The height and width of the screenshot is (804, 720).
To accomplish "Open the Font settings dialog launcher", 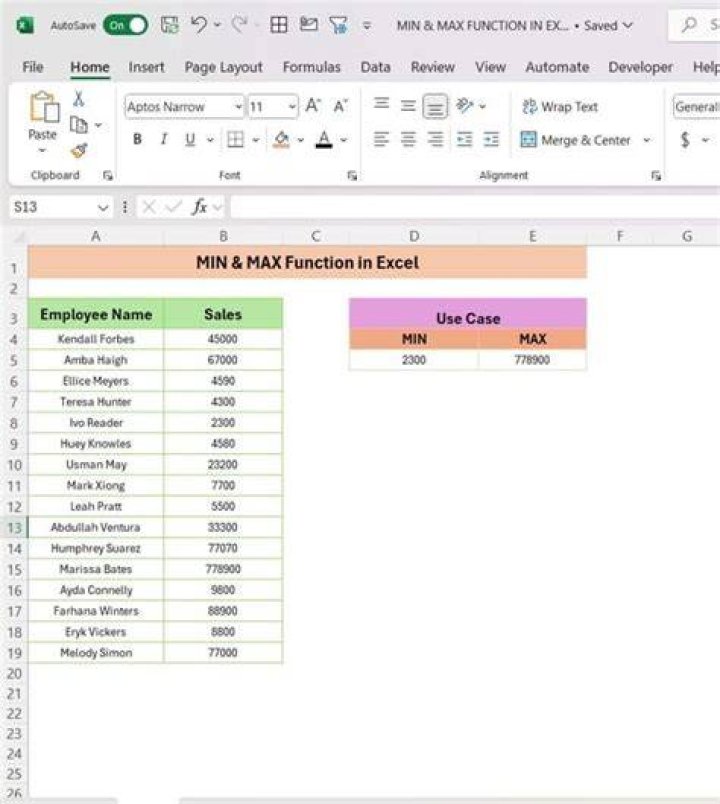I will [x=352, y=176].
